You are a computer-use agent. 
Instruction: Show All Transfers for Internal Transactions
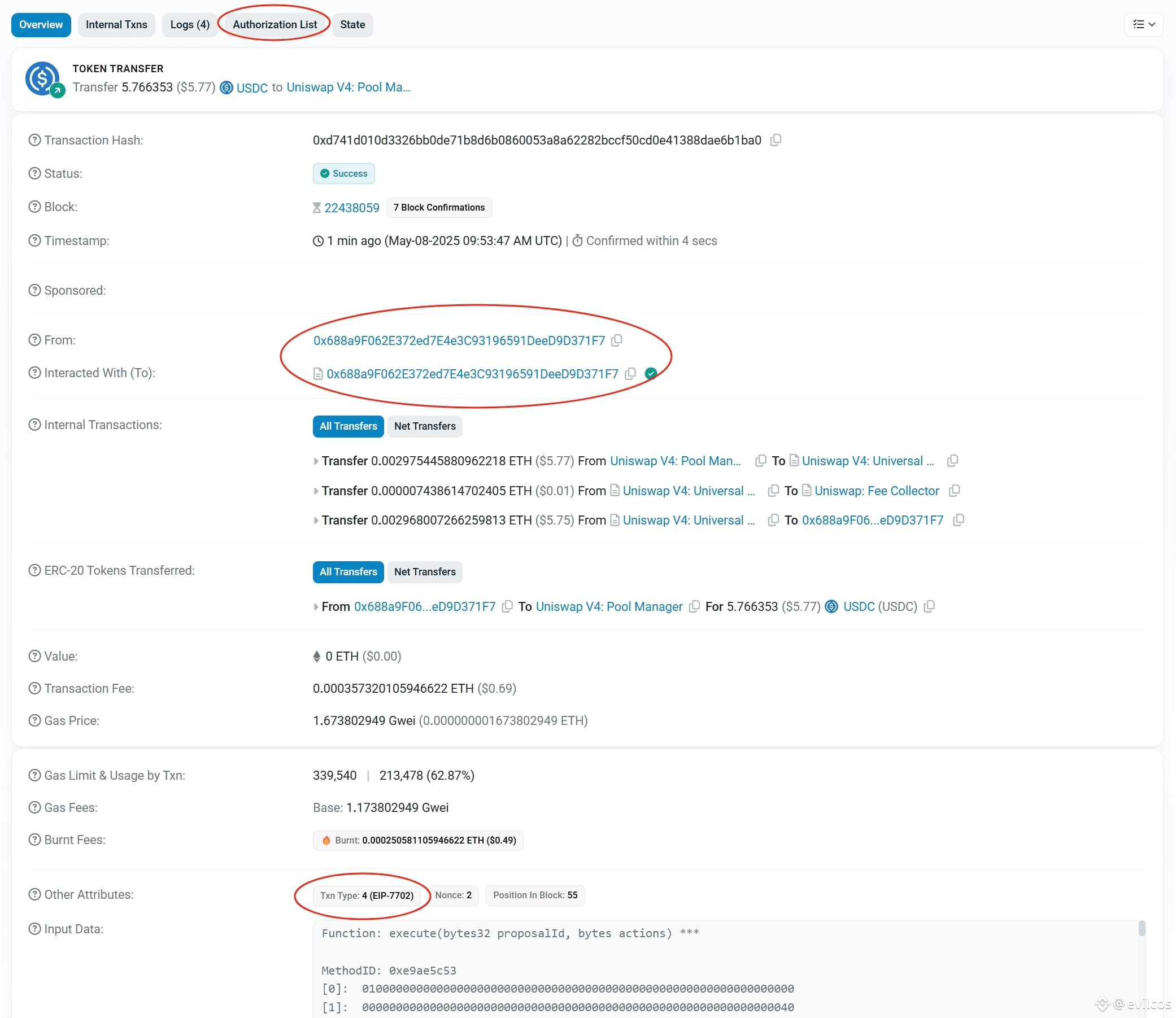coord(349,427)
